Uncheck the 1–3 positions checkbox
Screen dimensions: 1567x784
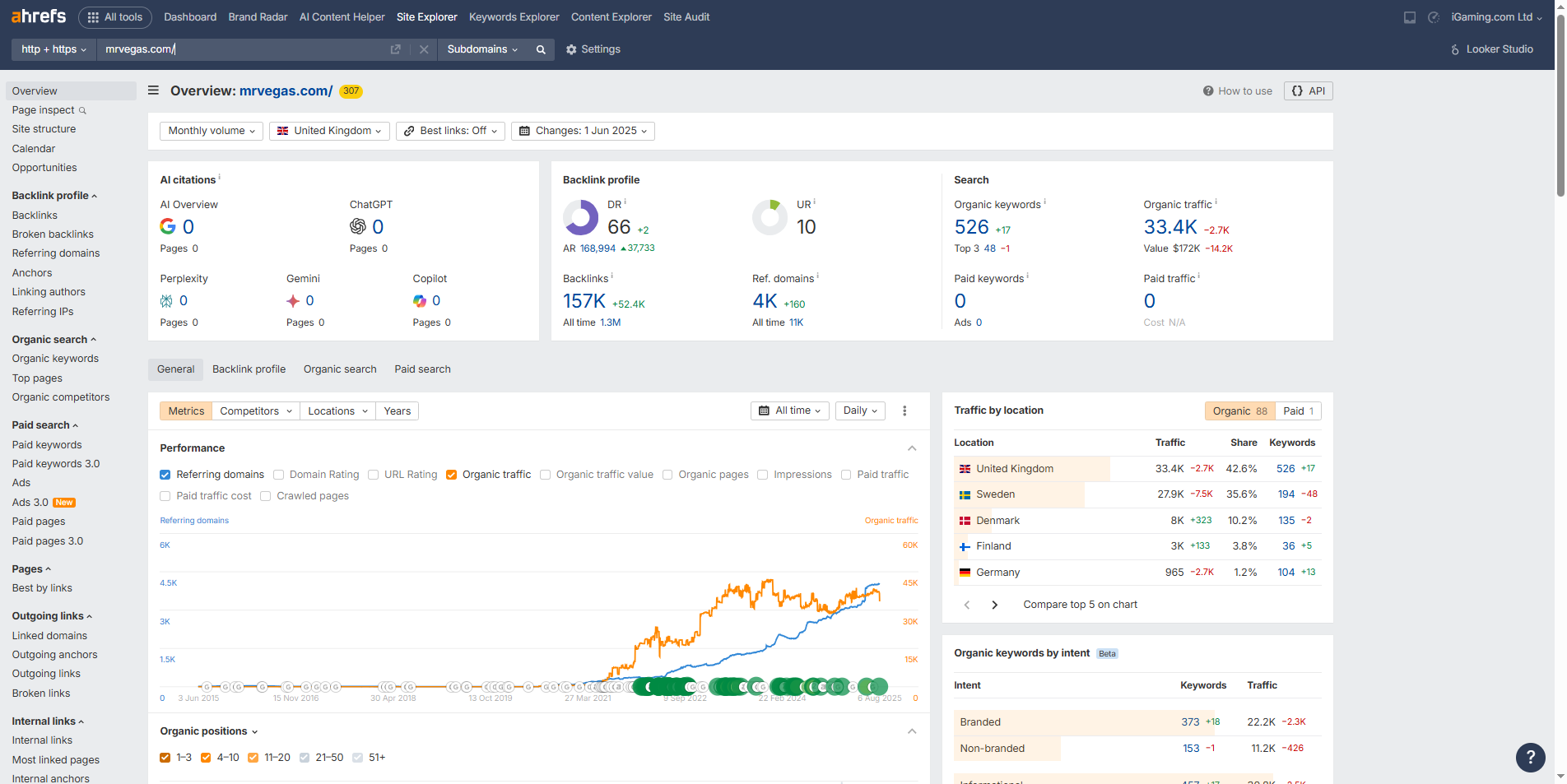coord(165,758)
